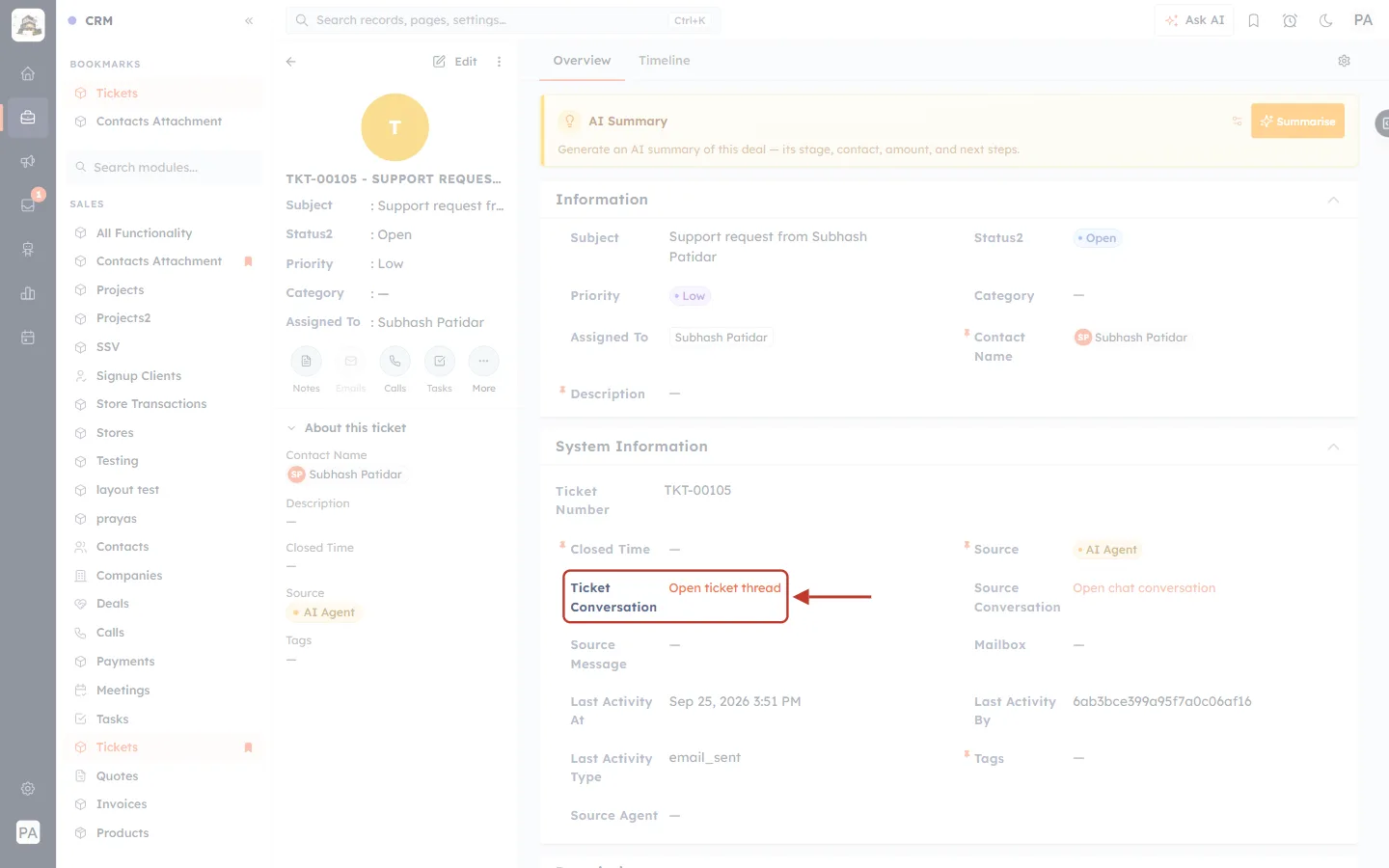This screenshot has height=868, width=1389.
Task: Open chat conversation link
Action: 1144,588
